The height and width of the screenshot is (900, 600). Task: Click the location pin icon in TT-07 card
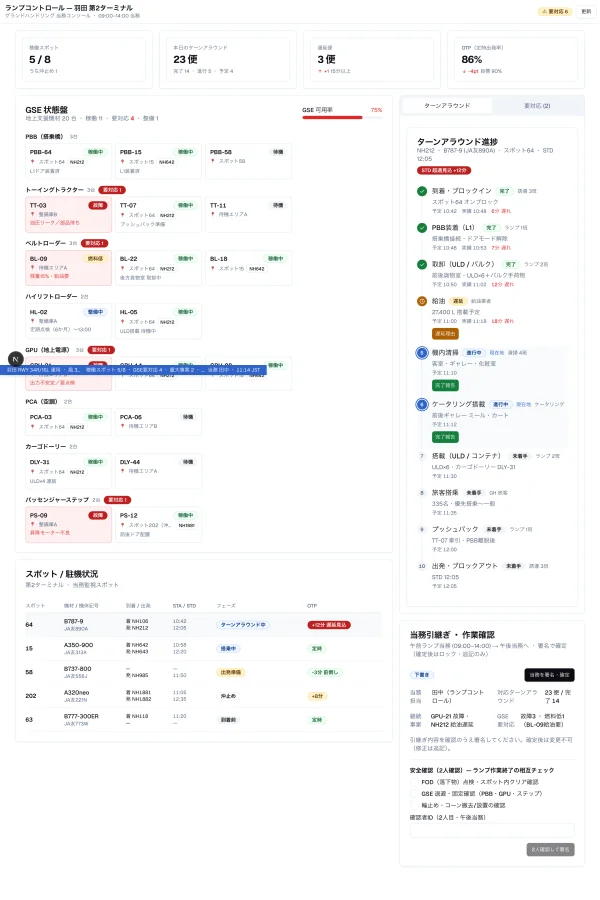122,215
